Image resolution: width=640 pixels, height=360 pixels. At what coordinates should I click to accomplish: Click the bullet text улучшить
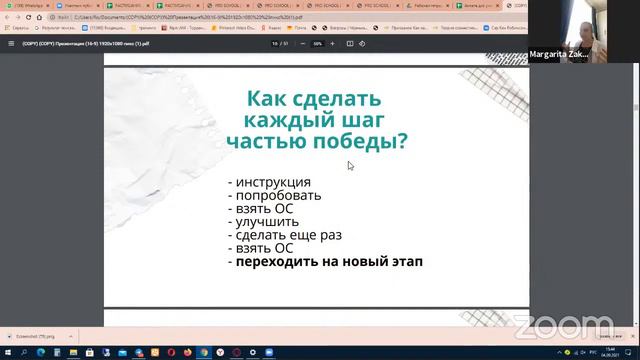[x=267, y=222]
